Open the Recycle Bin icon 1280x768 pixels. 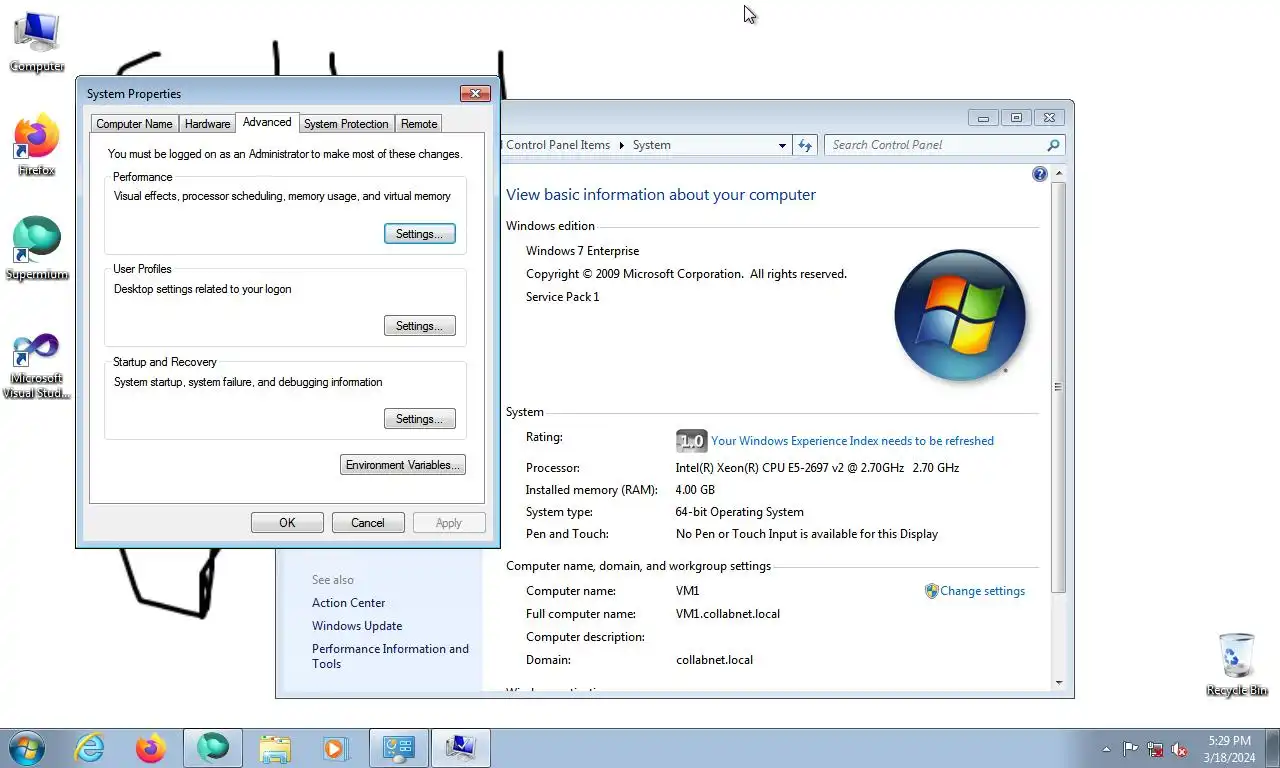[1236, 664]
